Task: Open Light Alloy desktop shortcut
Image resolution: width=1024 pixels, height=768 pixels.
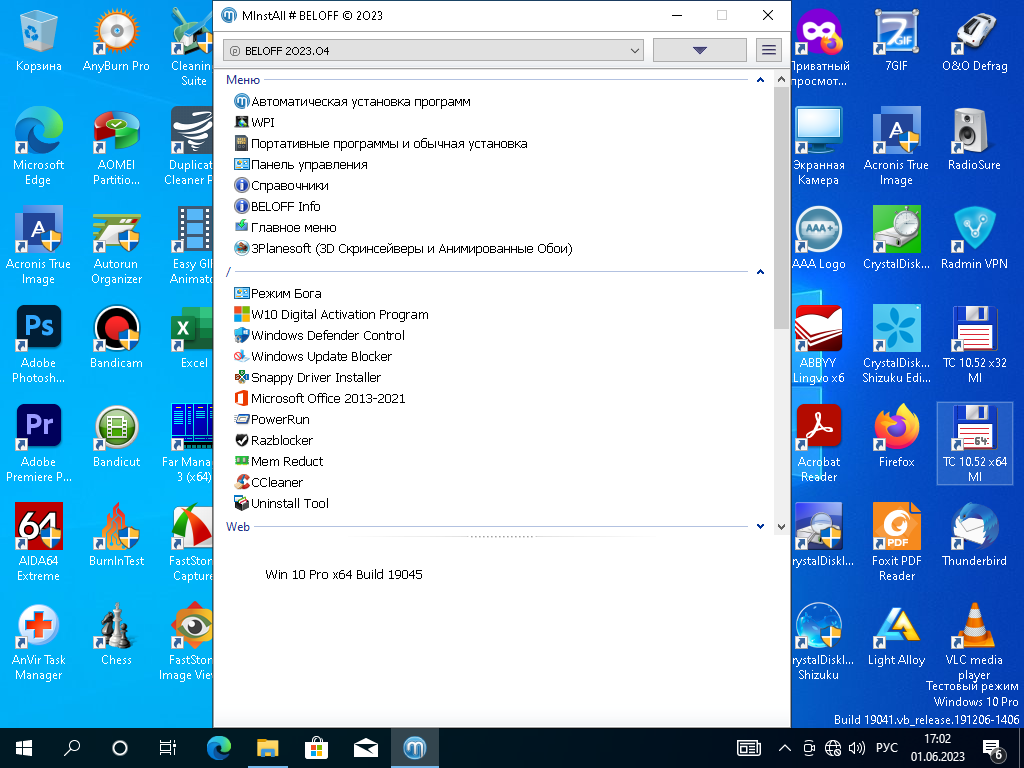Action: tap(897, 635)
